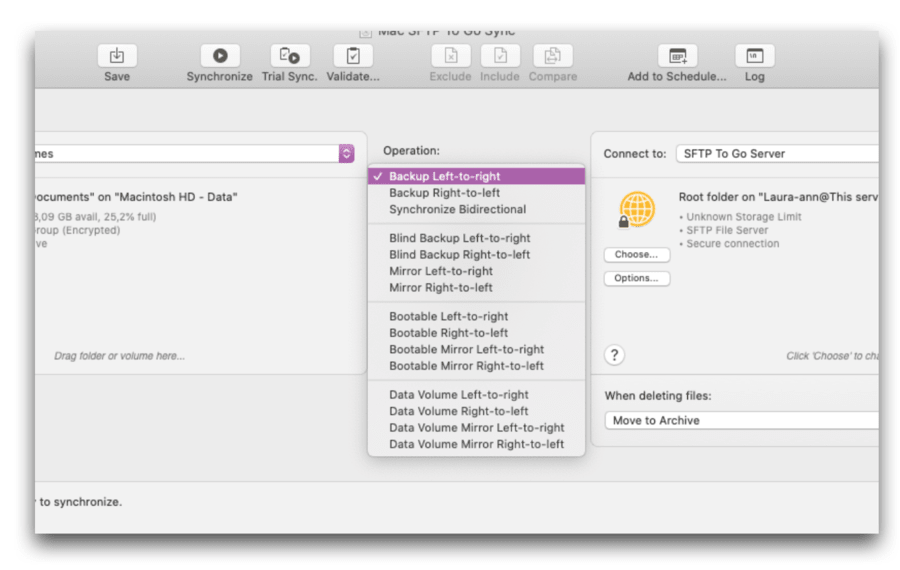Click the "Secure connection" text
900x570 pixels.
point(733,243)
